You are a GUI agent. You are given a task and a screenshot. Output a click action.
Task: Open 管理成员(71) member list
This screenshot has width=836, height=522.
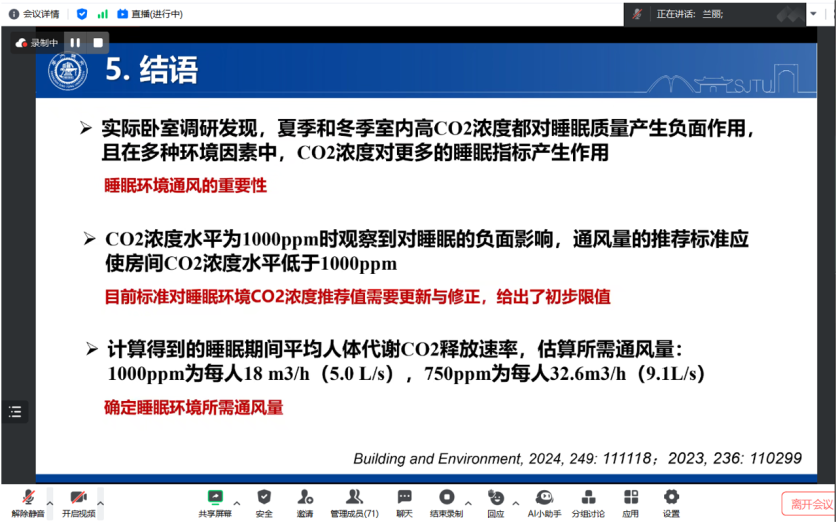pyautogui.click(x=354, y=500)
